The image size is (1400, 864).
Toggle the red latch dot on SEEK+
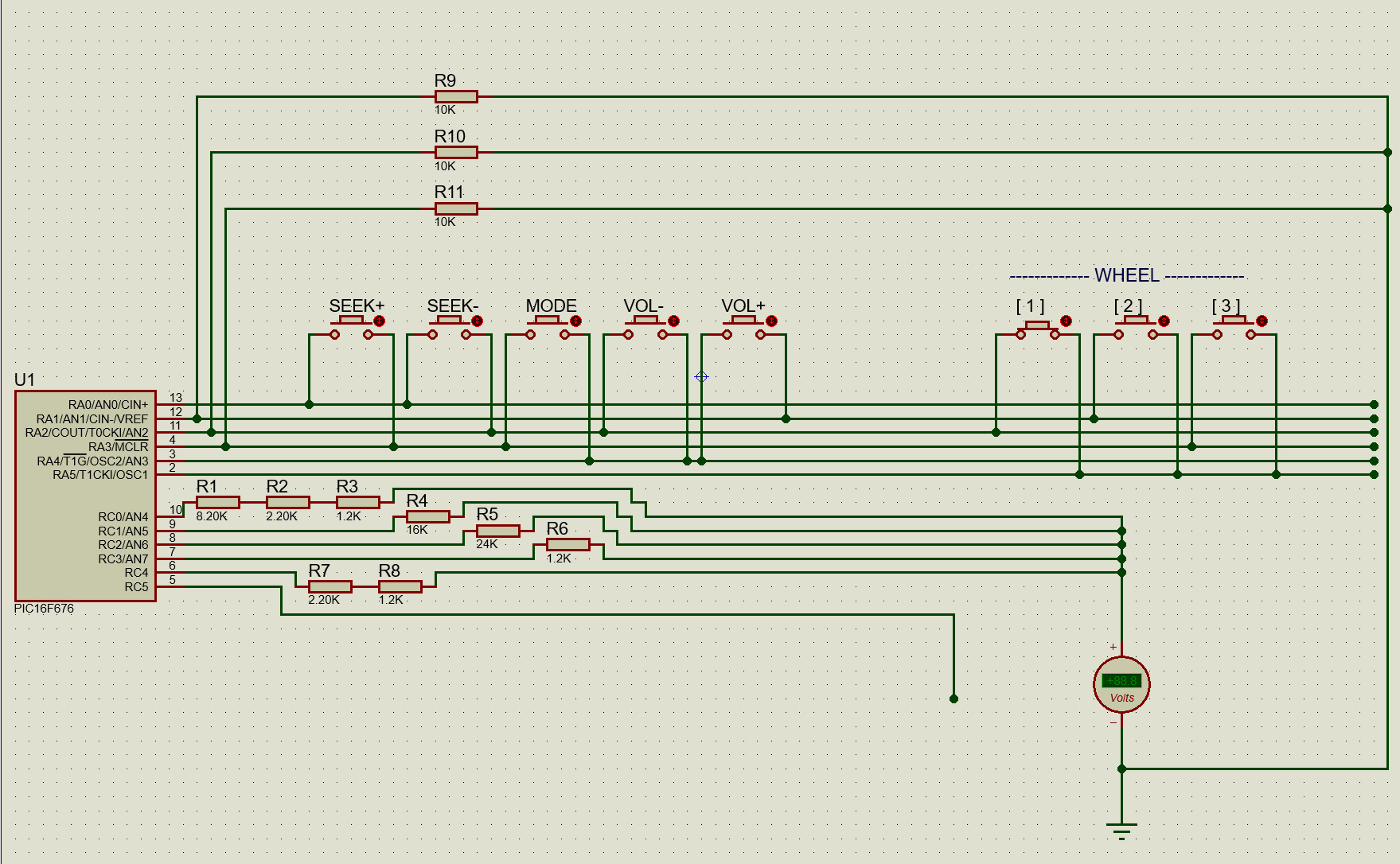(x=380, y=321)
